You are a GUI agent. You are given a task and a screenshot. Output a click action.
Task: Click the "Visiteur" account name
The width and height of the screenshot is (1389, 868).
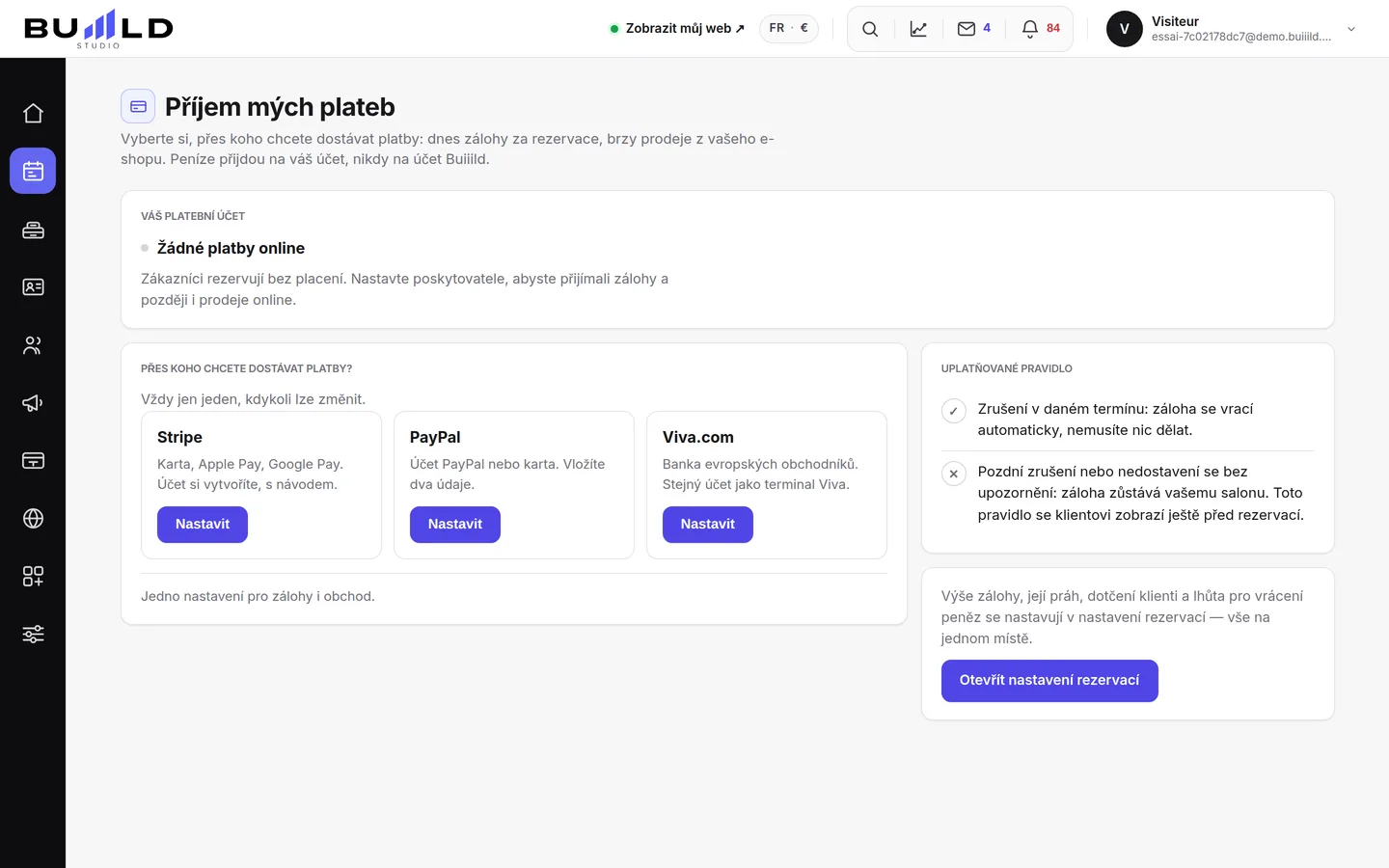[x=1175, y=21]
